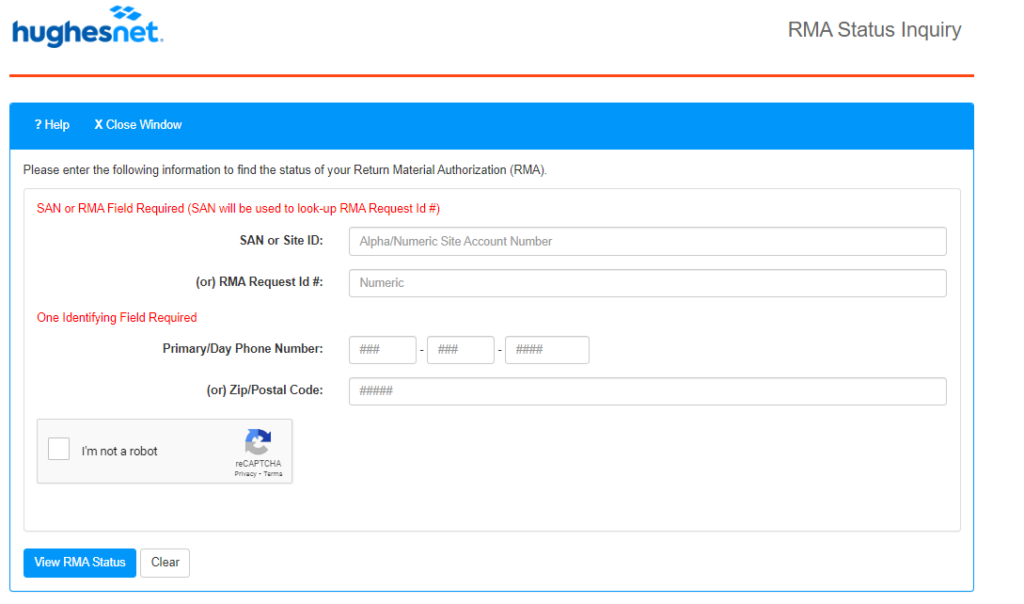Screen dimensions: 1024x604
Task: Click the RMA Request Id number field
Action: 647,283
